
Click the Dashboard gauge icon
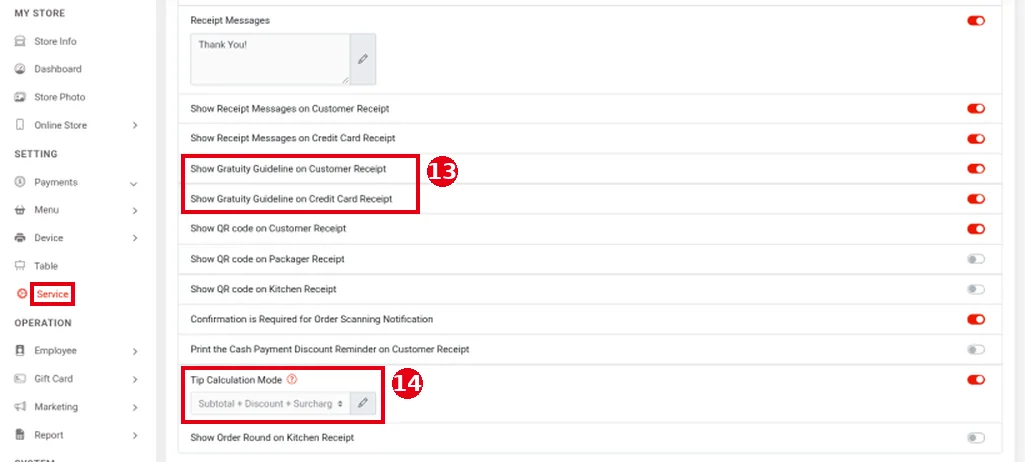click(x=20, y=69)
